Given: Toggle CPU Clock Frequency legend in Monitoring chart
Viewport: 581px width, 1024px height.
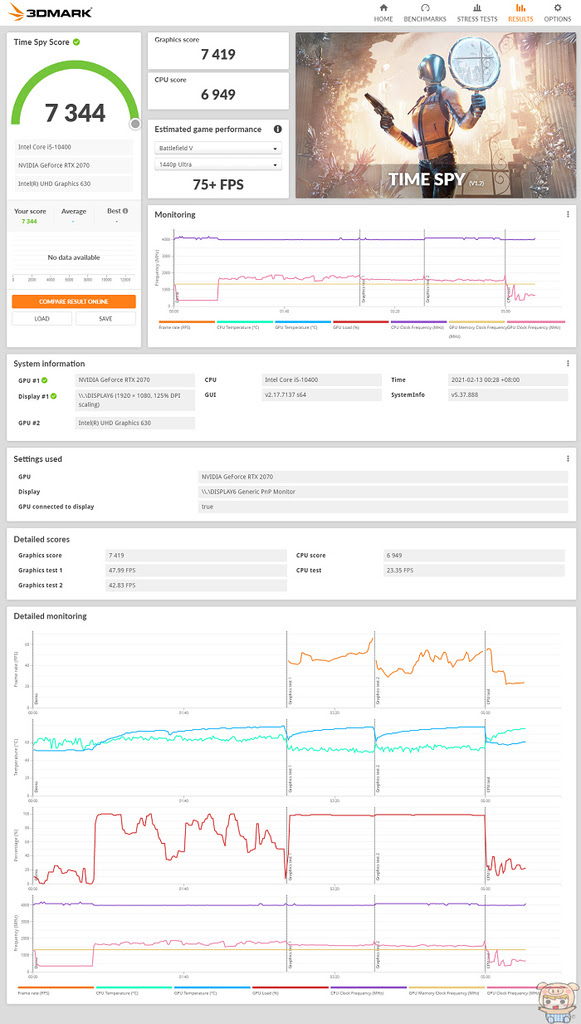Looking at the screenshot, I should (x=418, y=325).
